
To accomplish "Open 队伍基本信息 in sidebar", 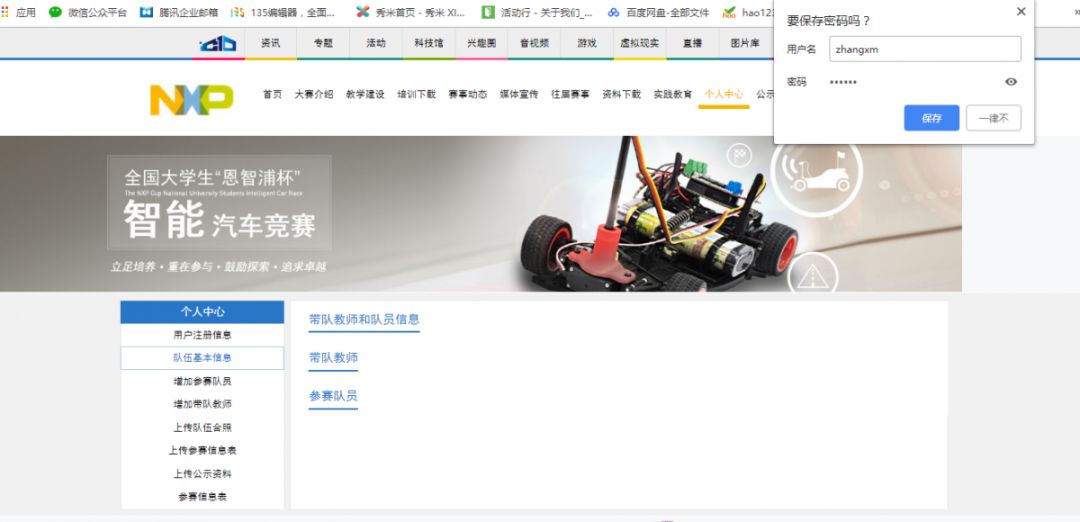I will 202,358.
